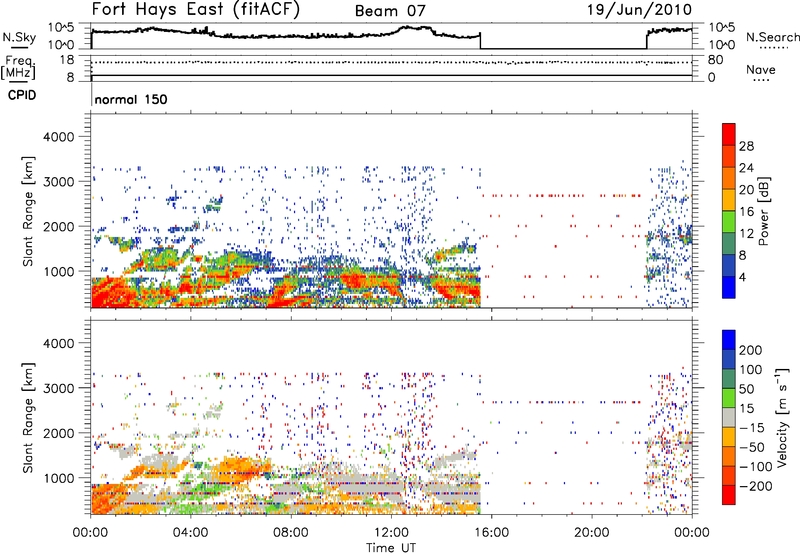Click 'Slant Range [km]' label of velocity panel
This screenshot has width=800, height=554.
tap(28, 417)
